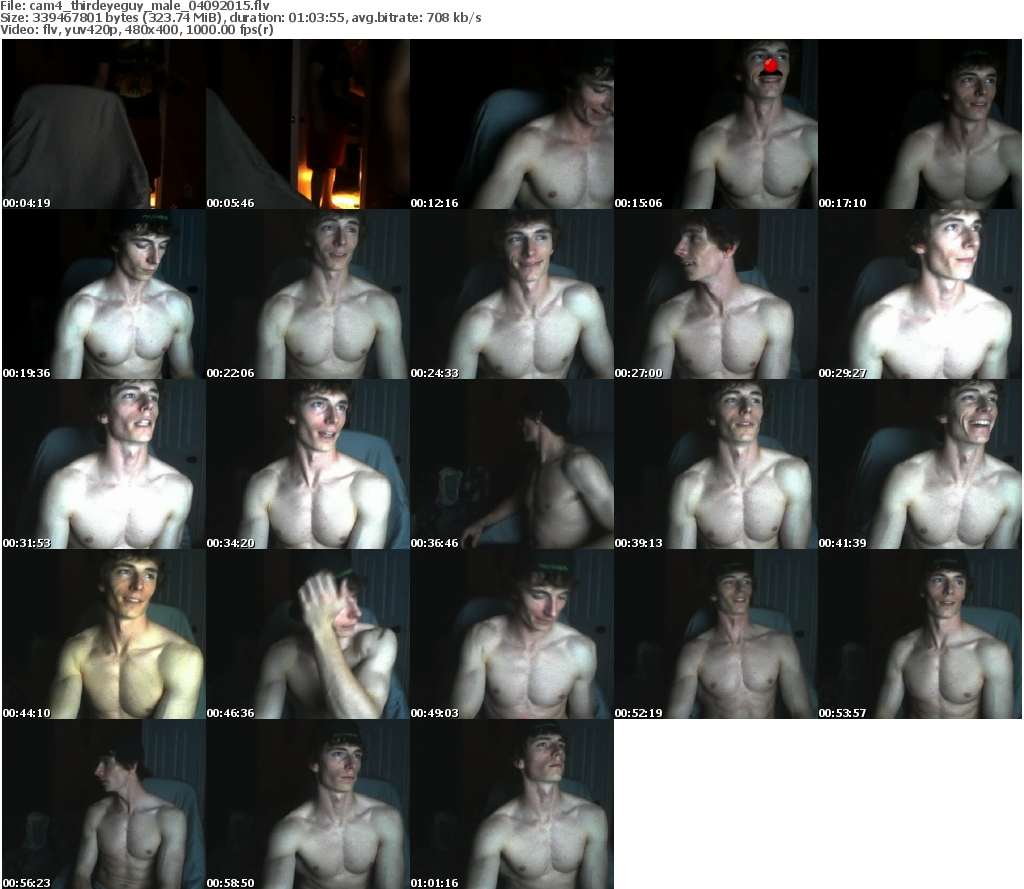Screen dimensions: 1024x889
Task: Select the thumbnail at 00:49:03
Action: (512, 634)
